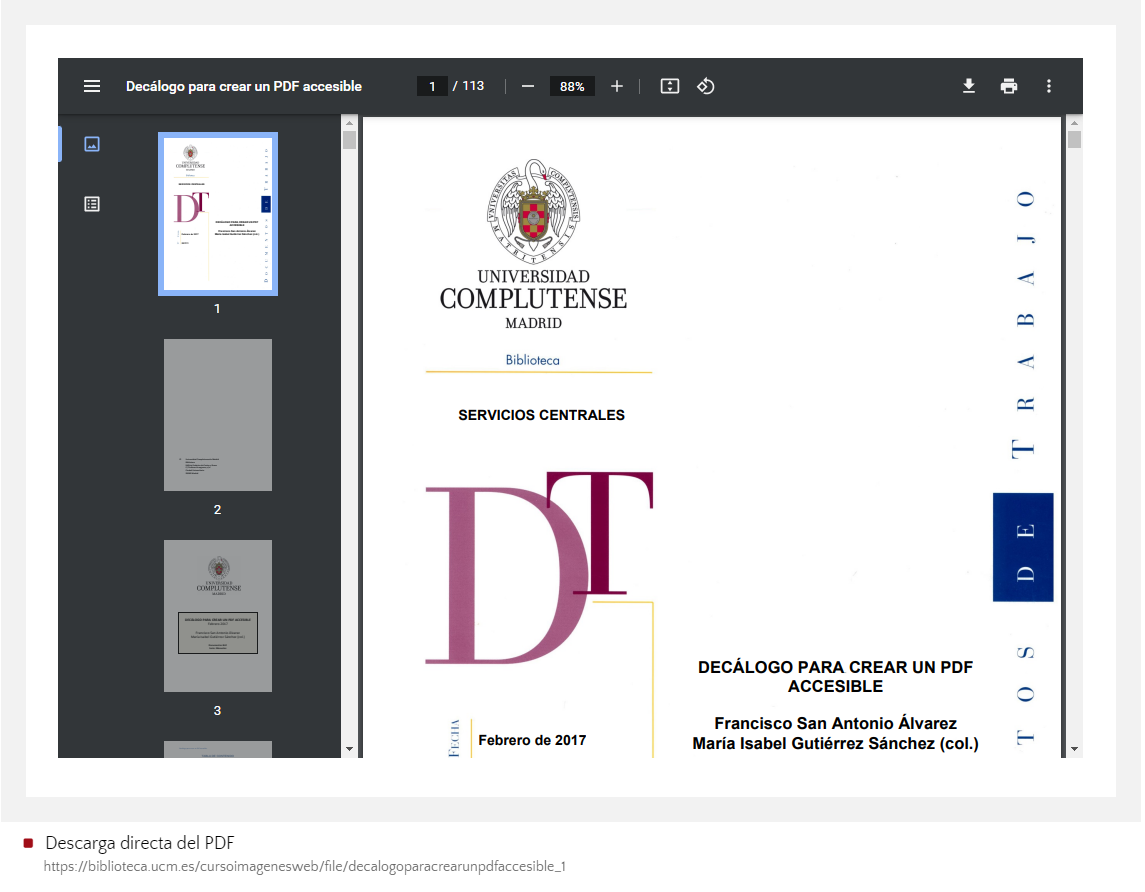Click the fit to page icon
This screenshot has height=892, width=1145.
[670, 86]
